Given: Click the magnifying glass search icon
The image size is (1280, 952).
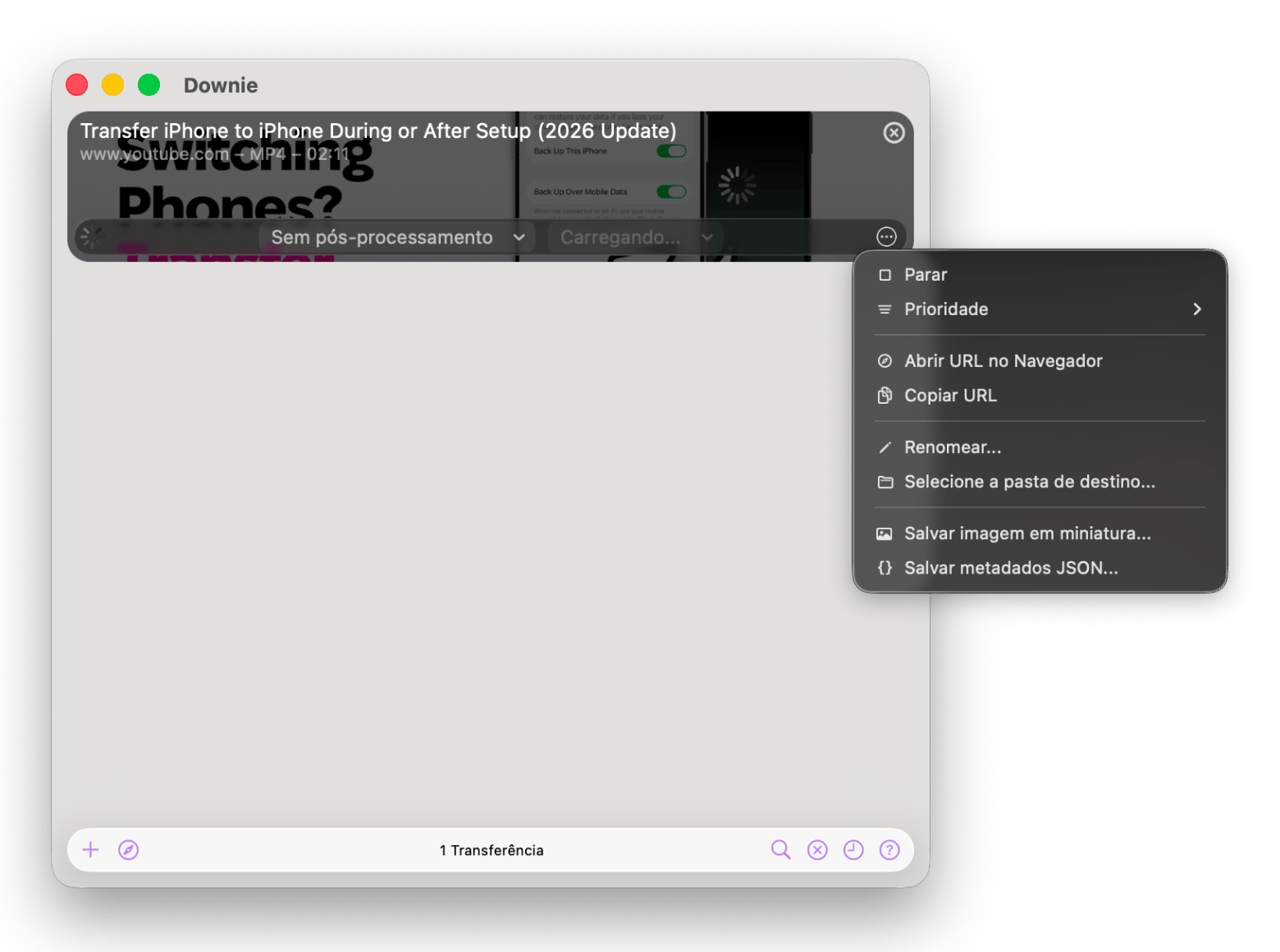Looking at the screenshot, I should pos(781,850).
